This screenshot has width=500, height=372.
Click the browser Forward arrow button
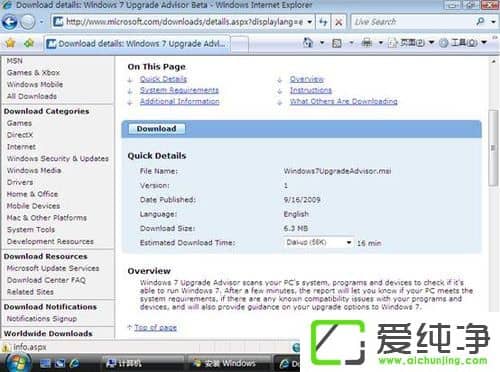tap(28, 22)
